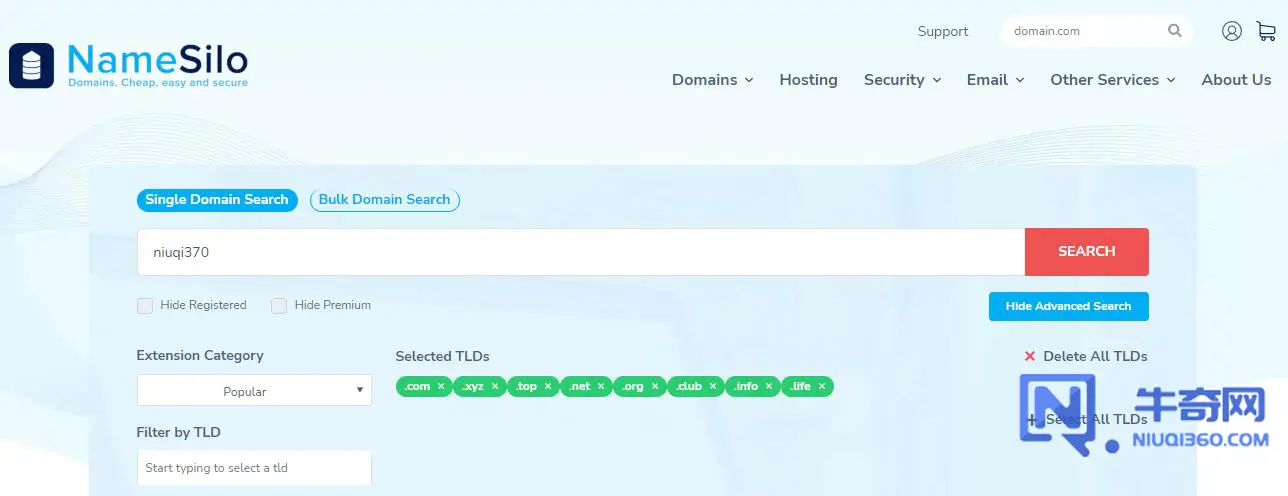Remove the .life TLD tag
The image size is (1288, 496).
822,386
